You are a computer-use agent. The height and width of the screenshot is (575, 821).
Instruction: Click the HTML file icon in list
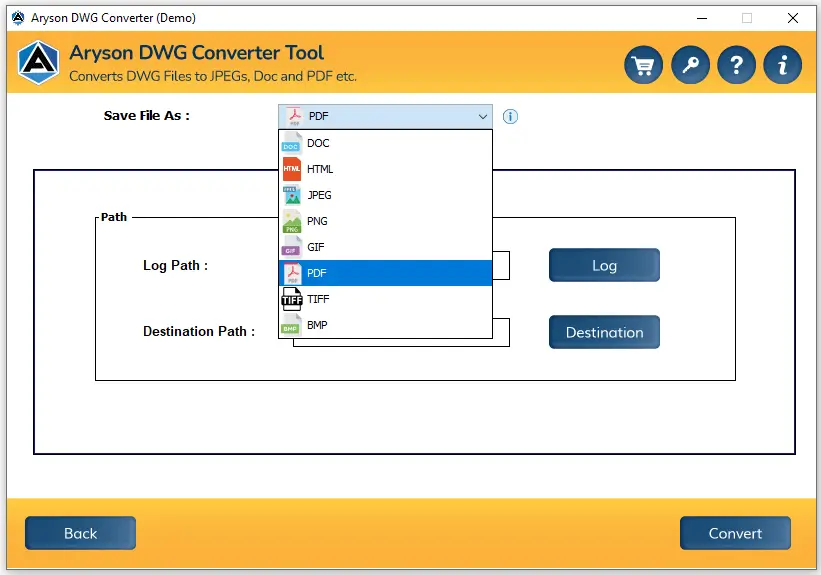292,169
